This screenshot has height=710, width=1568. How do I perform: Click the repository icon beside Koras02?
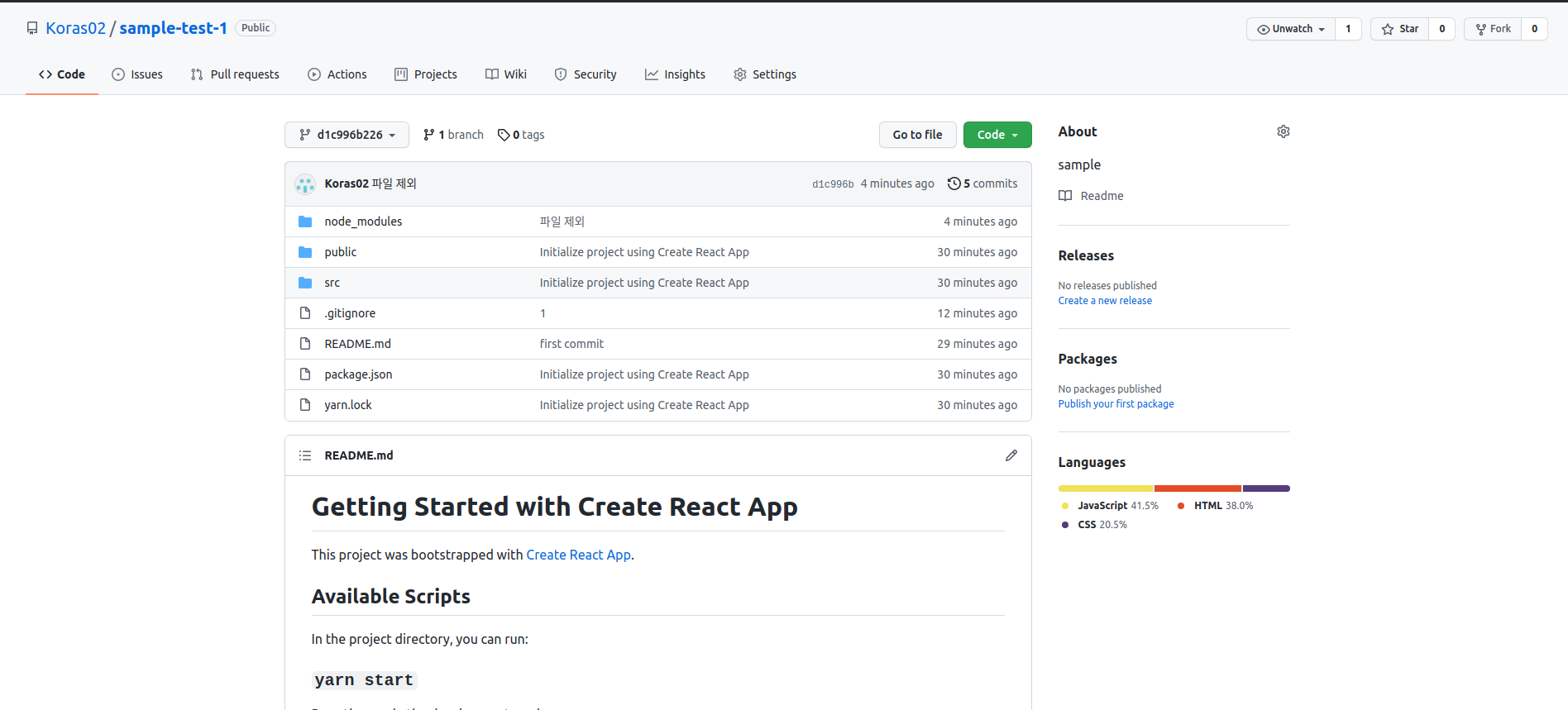[x=32, y=28]
